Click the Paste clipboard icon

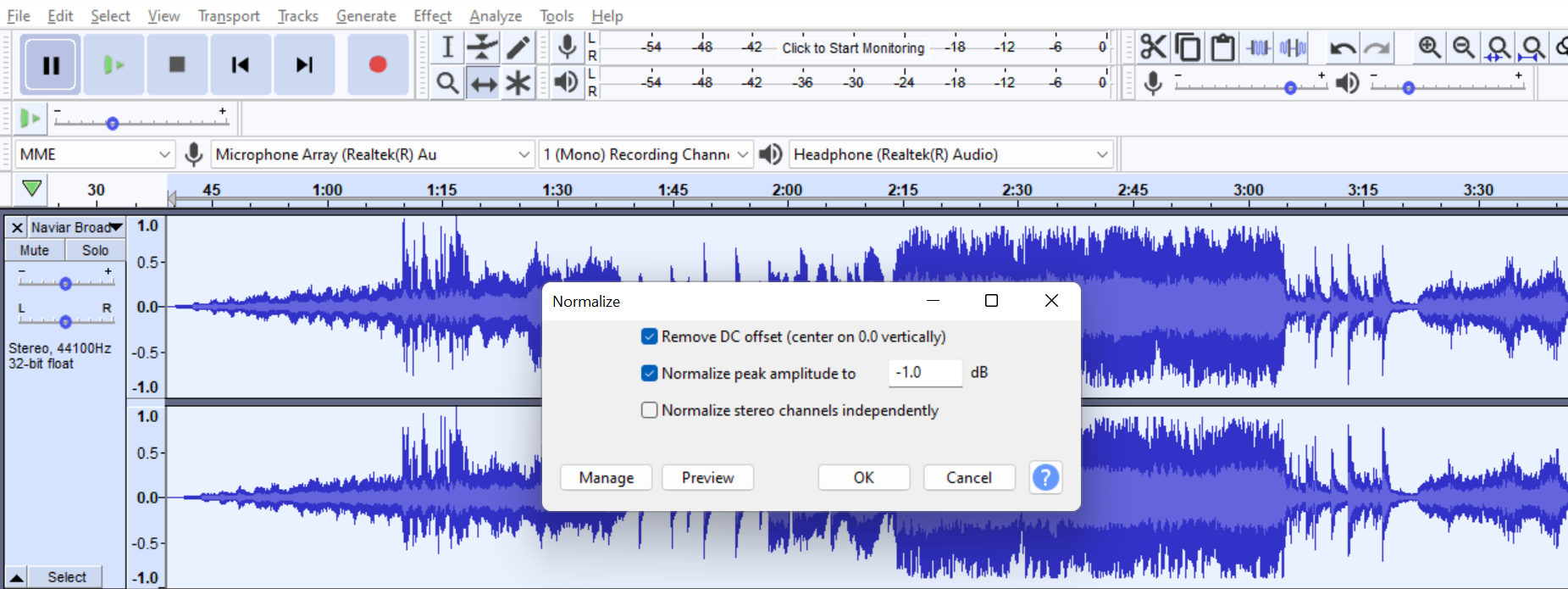pyautogui.click(x=1222, y=47)
